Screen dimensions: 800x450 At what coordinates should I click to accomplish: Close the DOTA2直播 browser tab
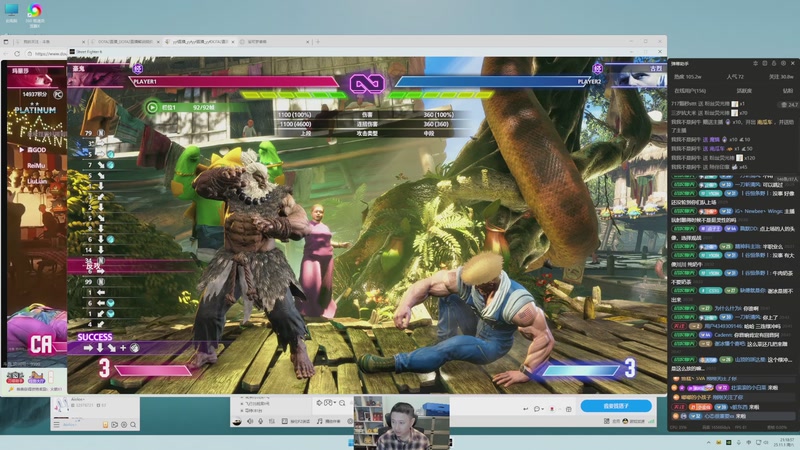[158, 42]
